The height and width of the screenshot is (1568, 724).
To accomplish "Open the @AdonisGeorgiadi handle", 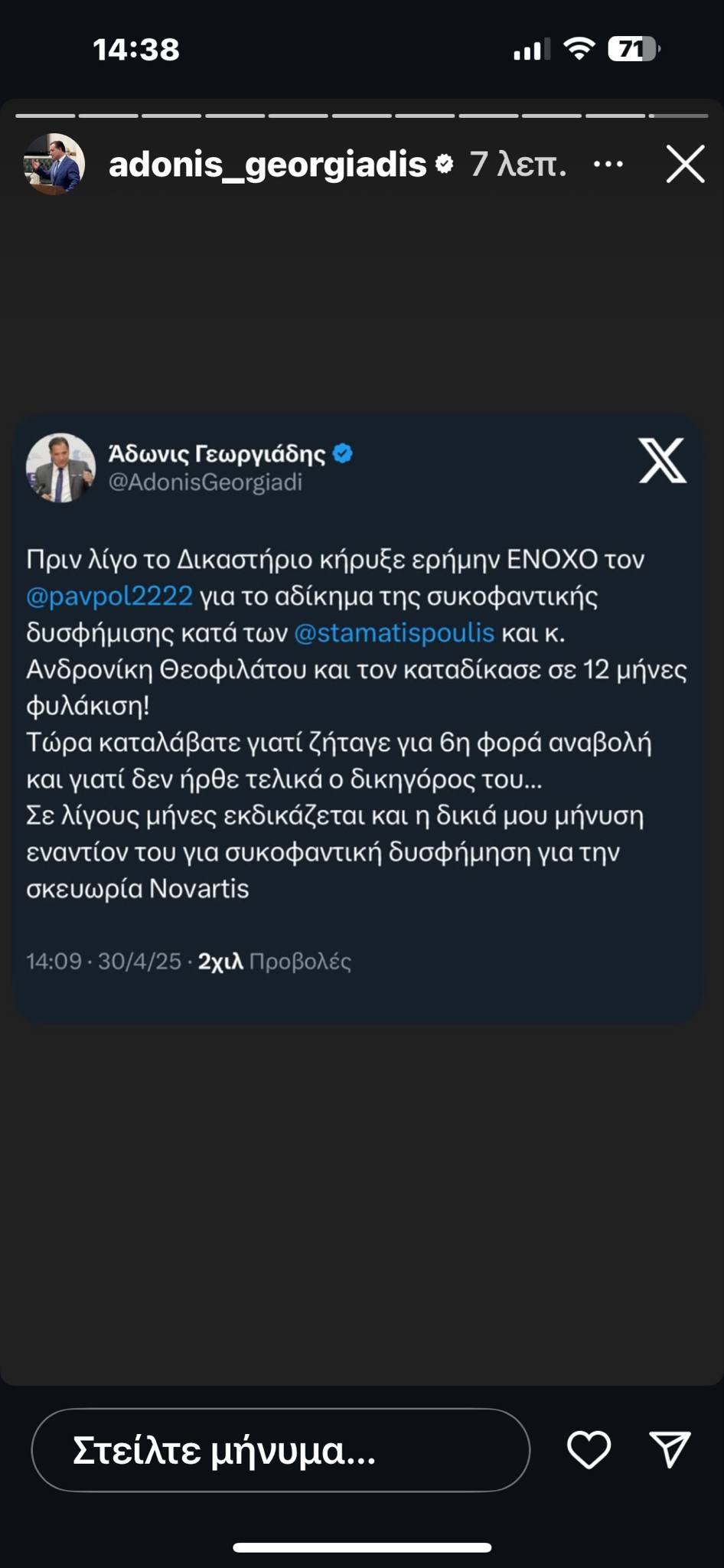I will (x=205, y=482).
